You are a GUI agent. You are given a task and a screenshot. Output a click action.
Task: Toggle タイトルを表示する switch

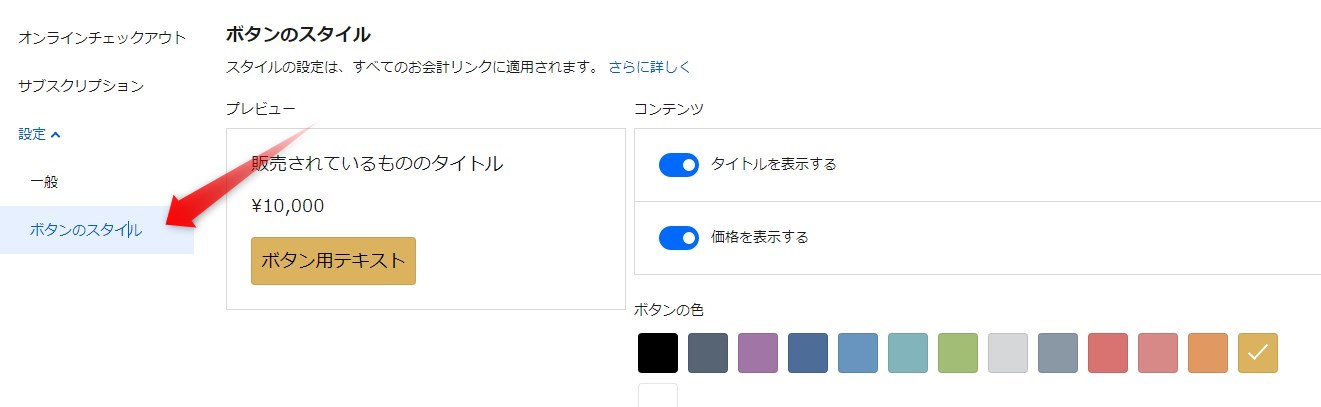click(x=679, y=165)
